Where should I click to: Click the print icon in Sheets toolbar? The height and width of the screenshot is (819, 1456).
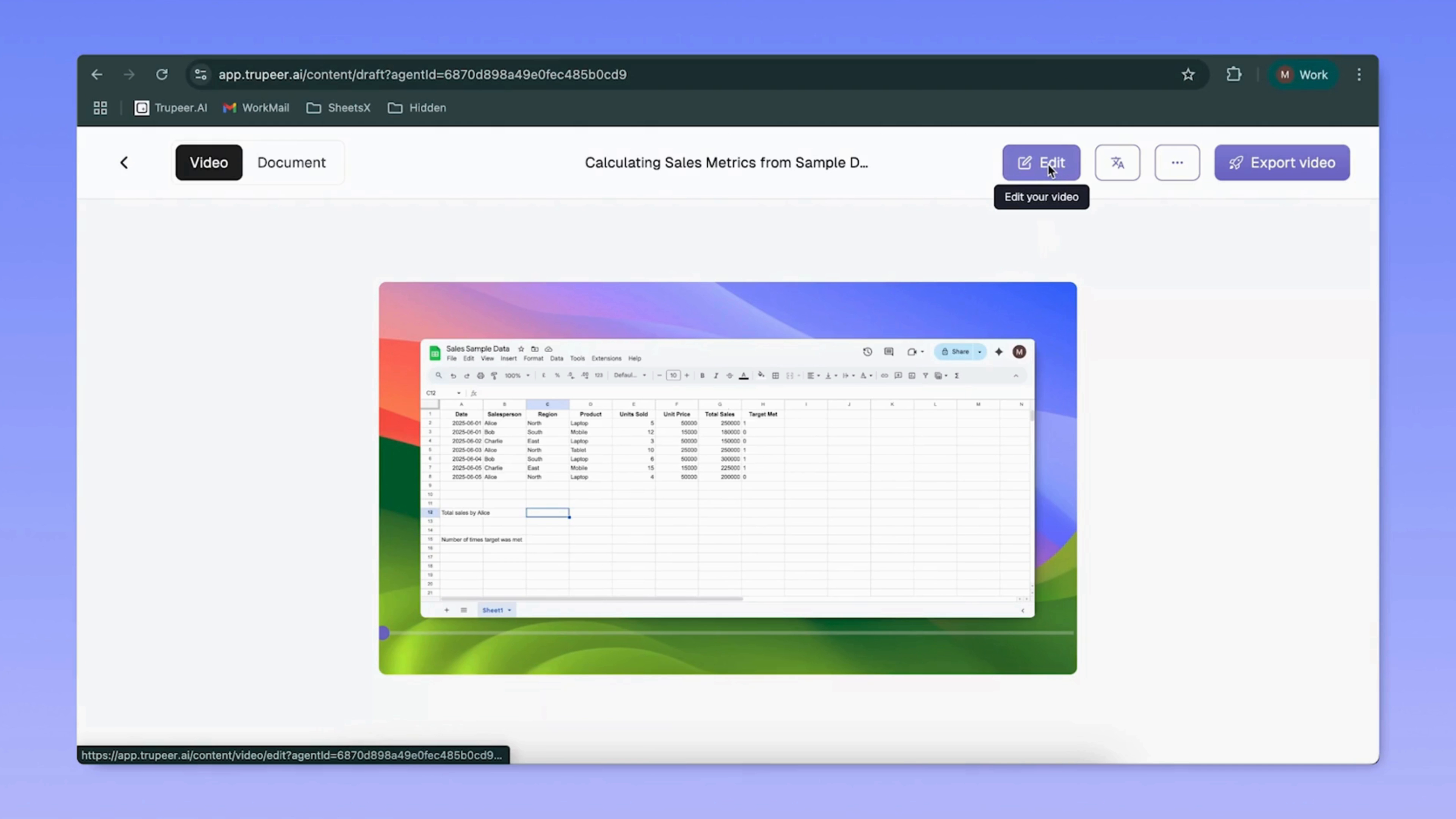(x=480, y=375)
